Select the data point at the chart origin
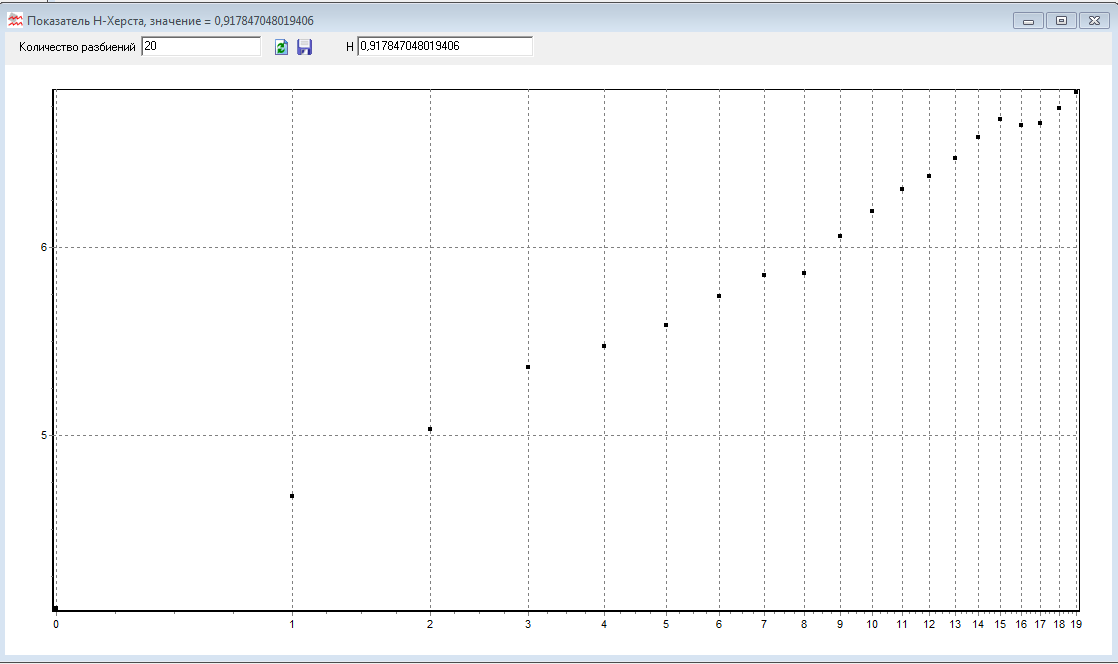The image size is (1118, 664). [56, 608]
